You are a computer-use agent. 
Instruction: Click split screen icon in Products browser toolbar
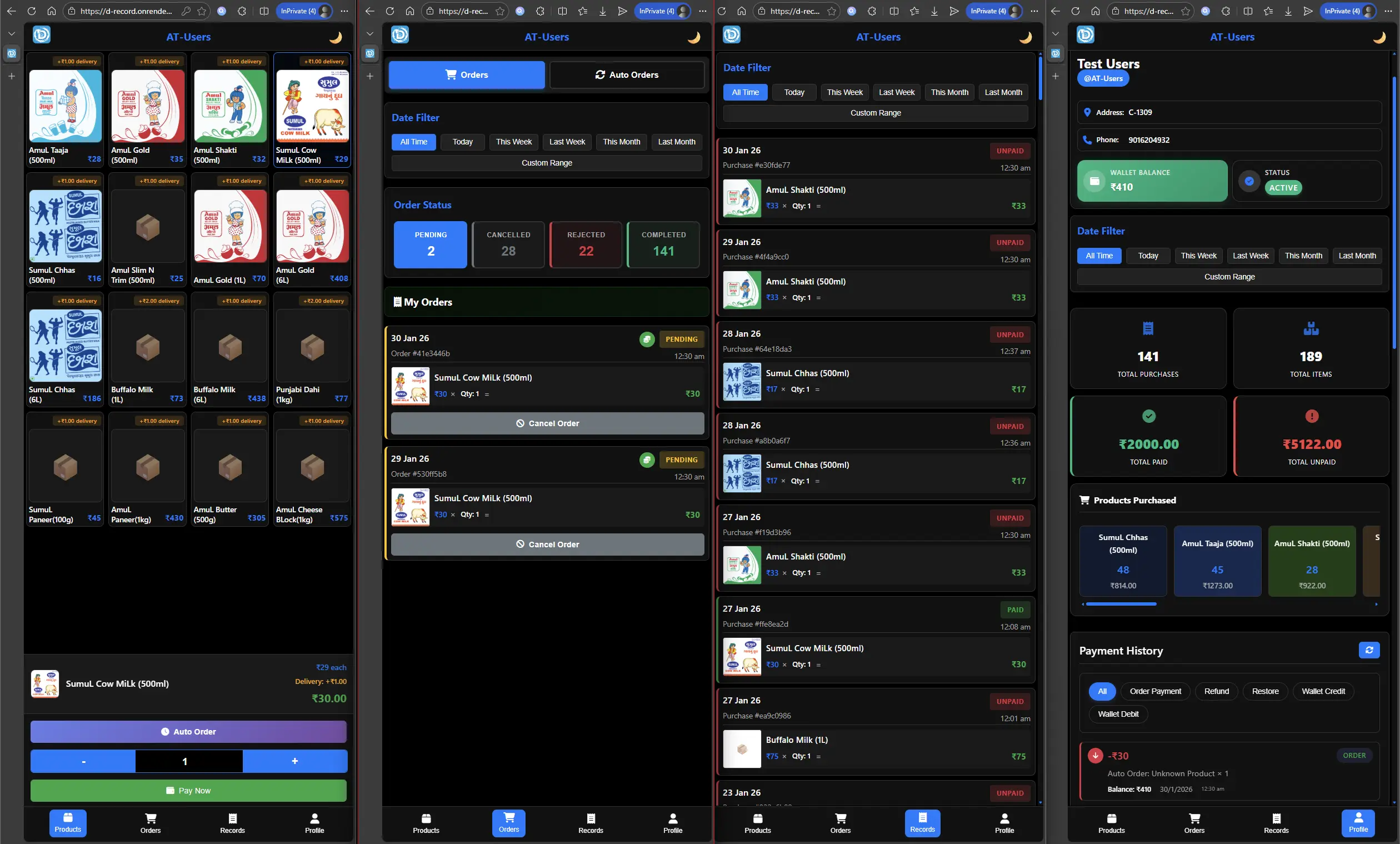(x=264, y=11)
